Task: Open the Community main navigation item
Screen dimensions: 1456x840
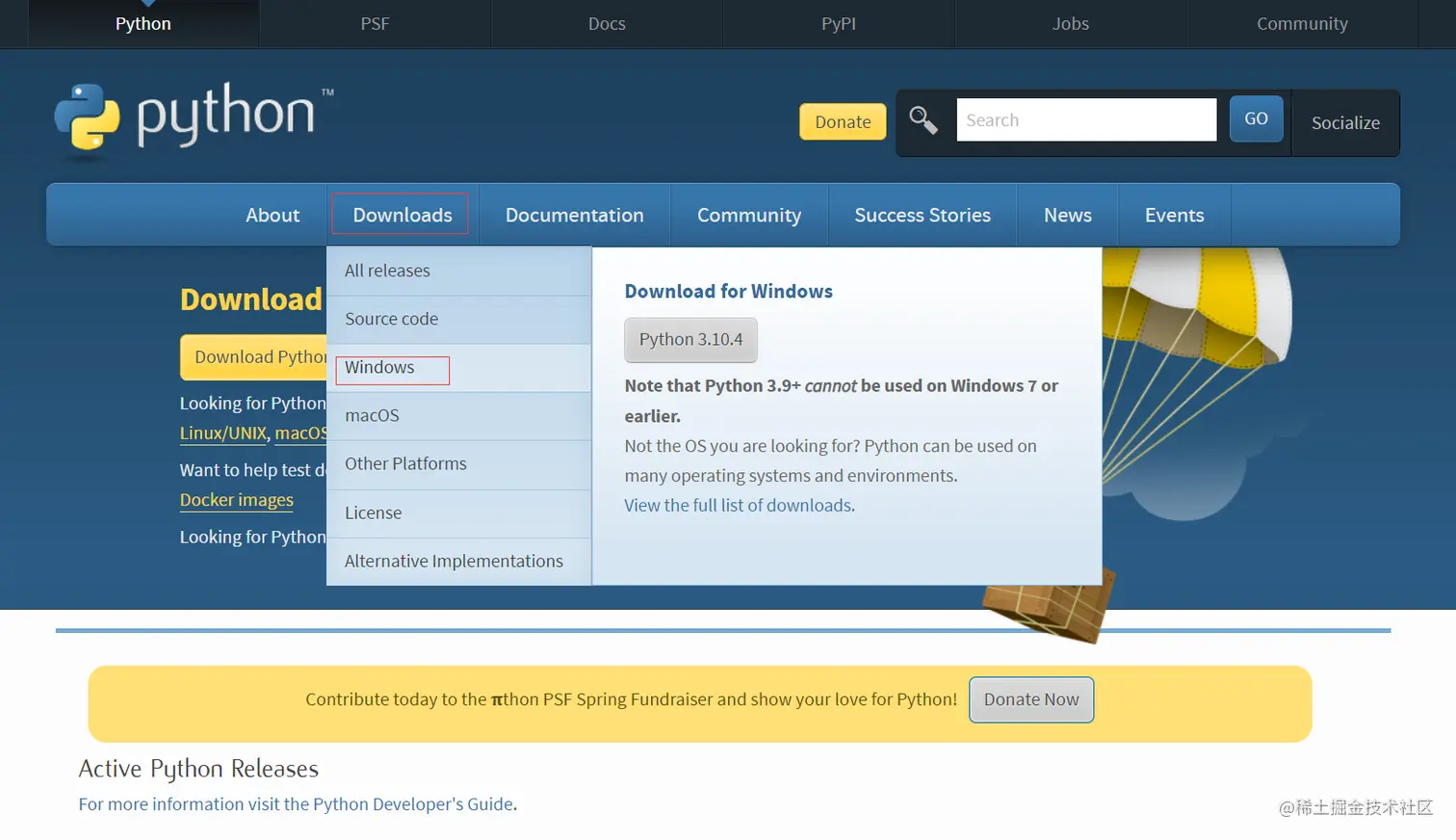Action: coord(749,215)
